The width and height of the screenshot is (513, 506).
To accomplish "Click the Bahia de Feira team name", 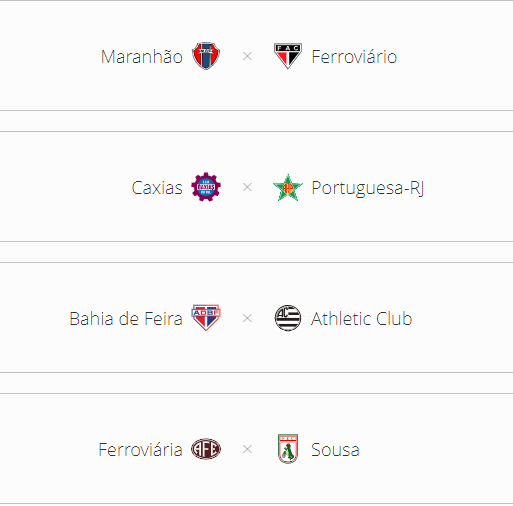I will (126, 318).
